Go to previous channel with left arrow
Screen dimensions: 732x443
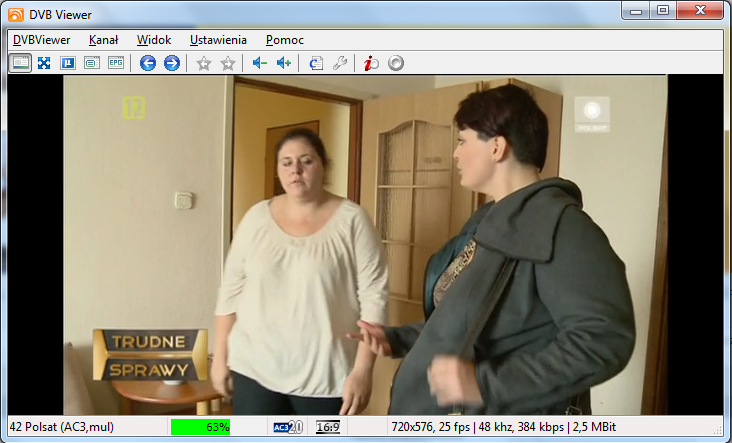(148, 63)
